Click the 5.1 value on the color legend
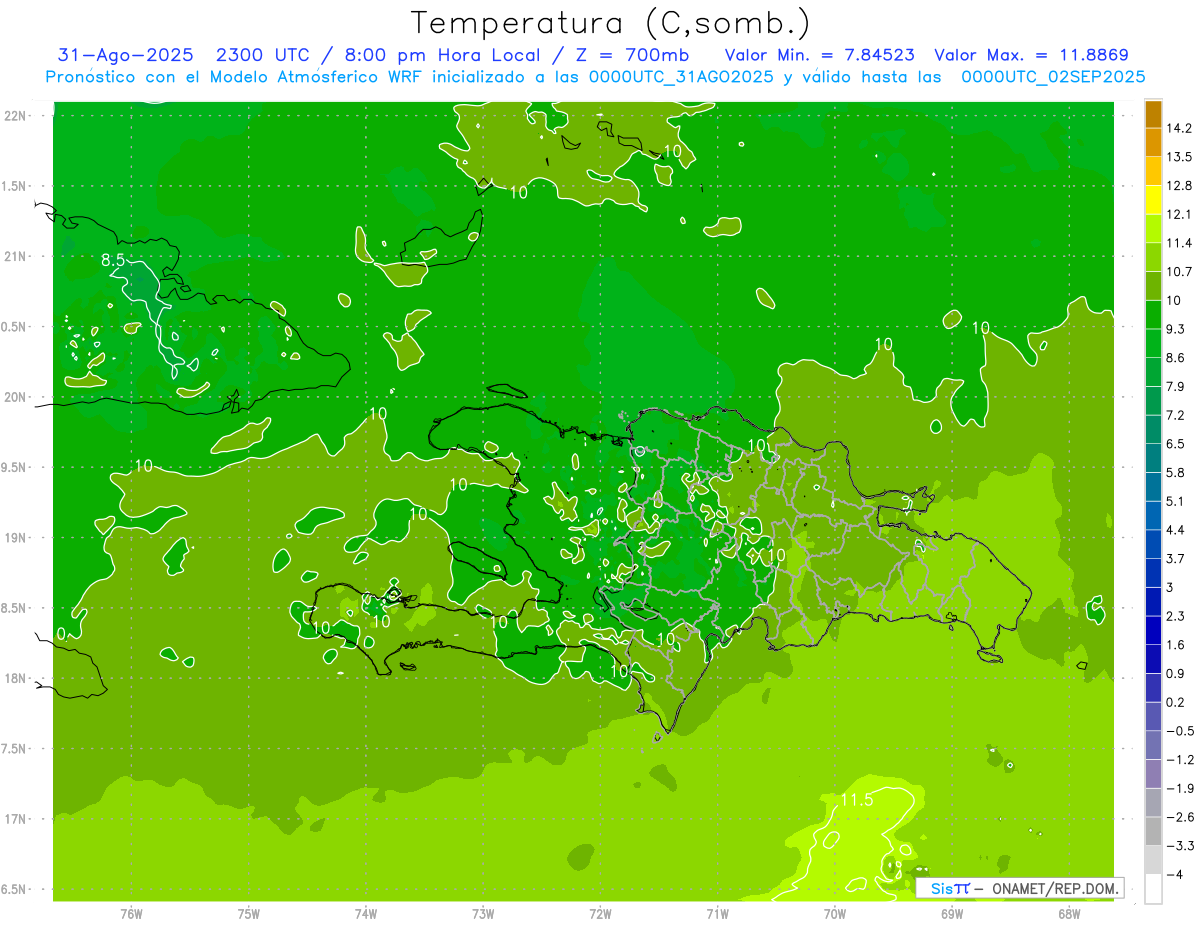 pos(1176,501)
